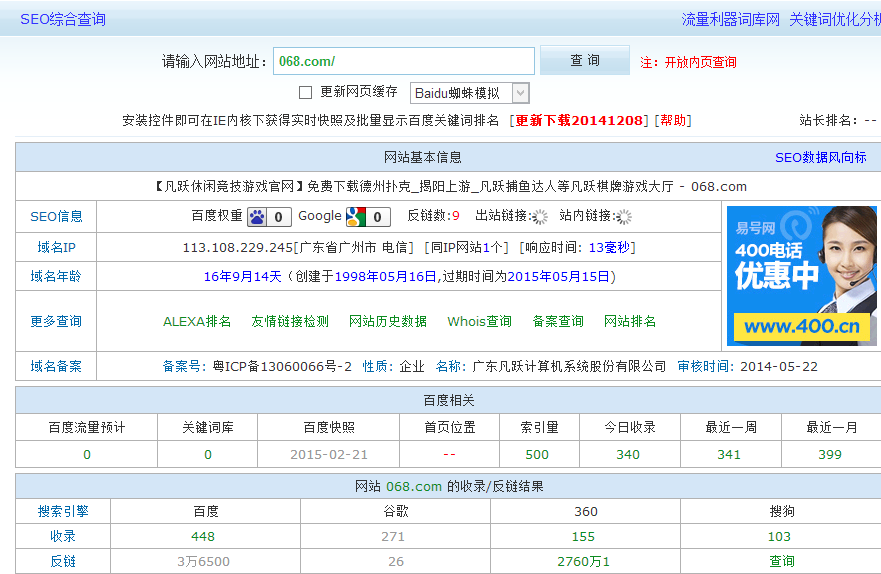Click the domain age 16年9月14天 link
This screenshot has width=881, height=574.
pyautogui.click(x=242, y=277)
